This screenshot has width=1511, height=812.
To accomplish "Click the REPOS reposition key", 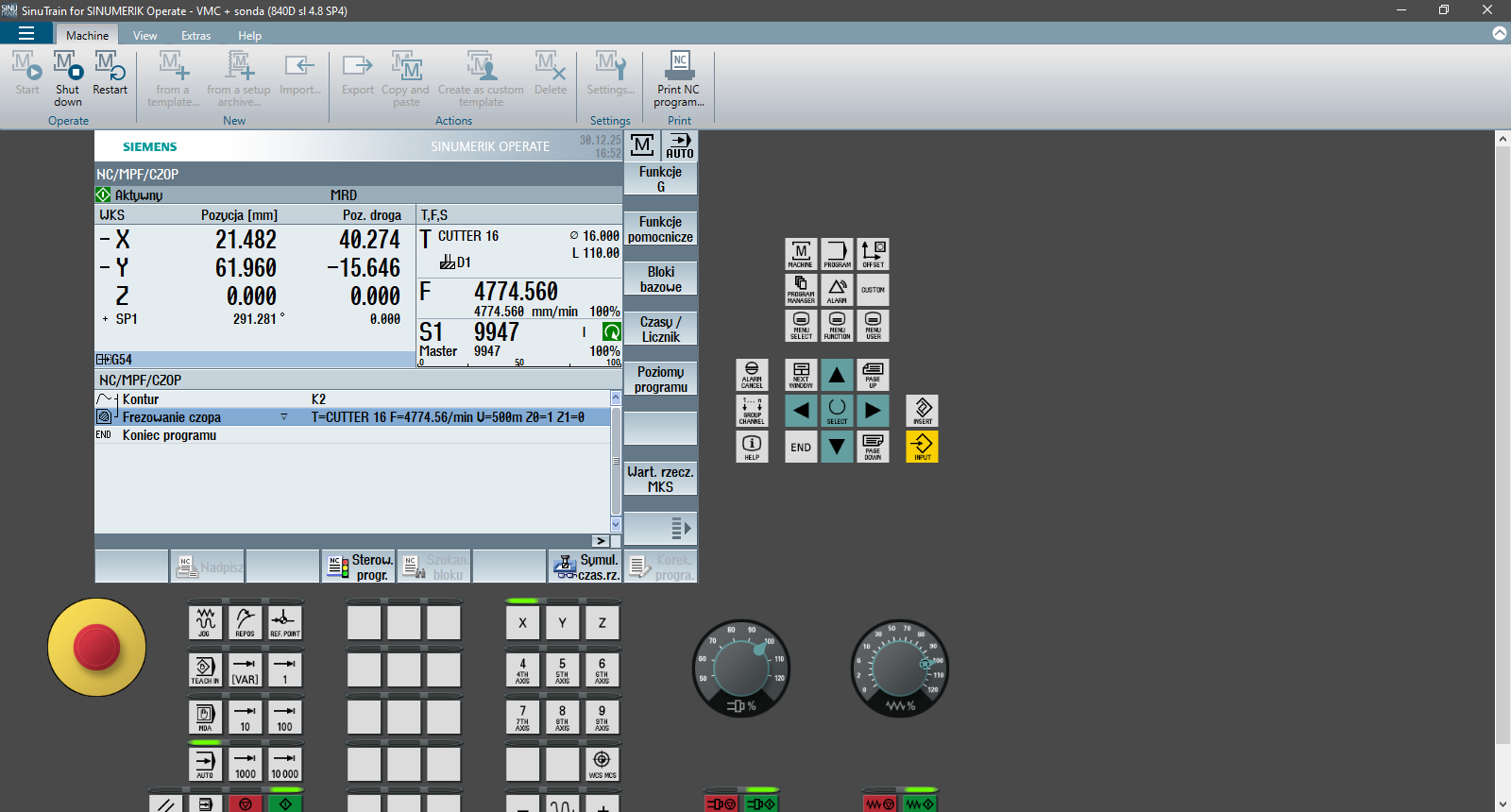I will click(x=245, y=623).
